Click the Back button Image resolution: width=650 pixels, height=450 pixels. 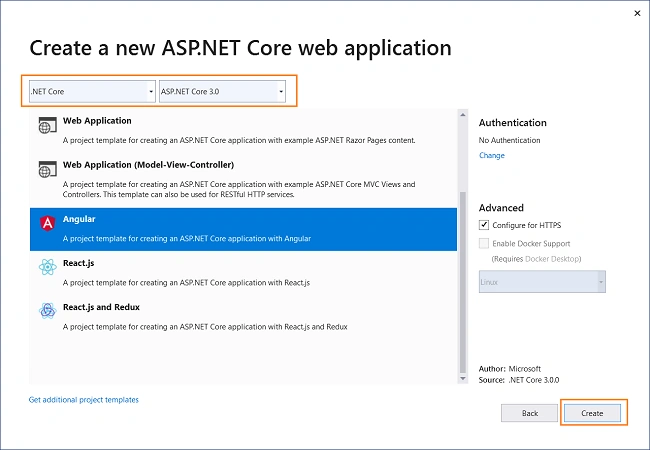tap(529, 413)
